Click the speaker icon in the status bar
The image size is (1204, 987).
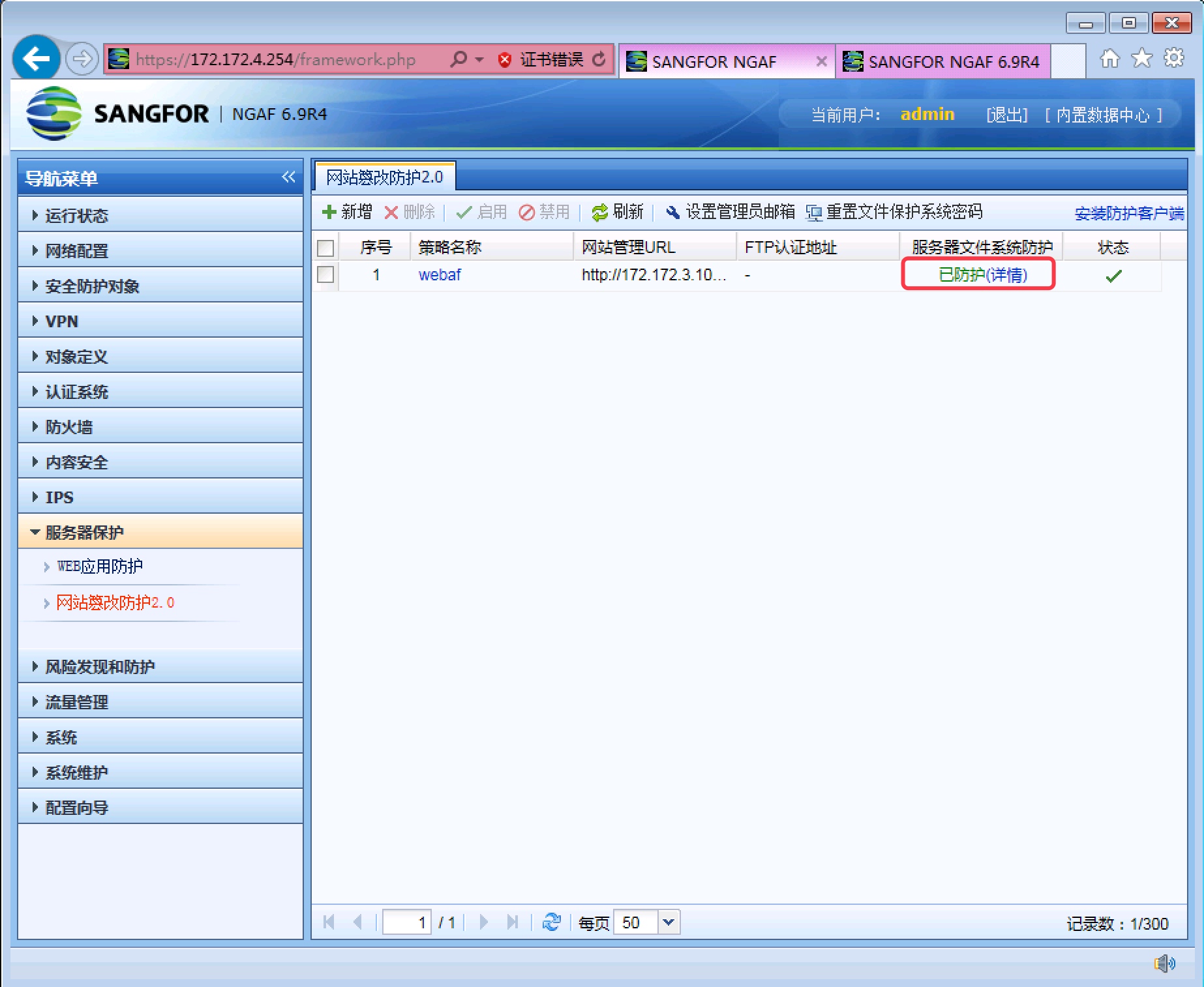(1164, 963)
